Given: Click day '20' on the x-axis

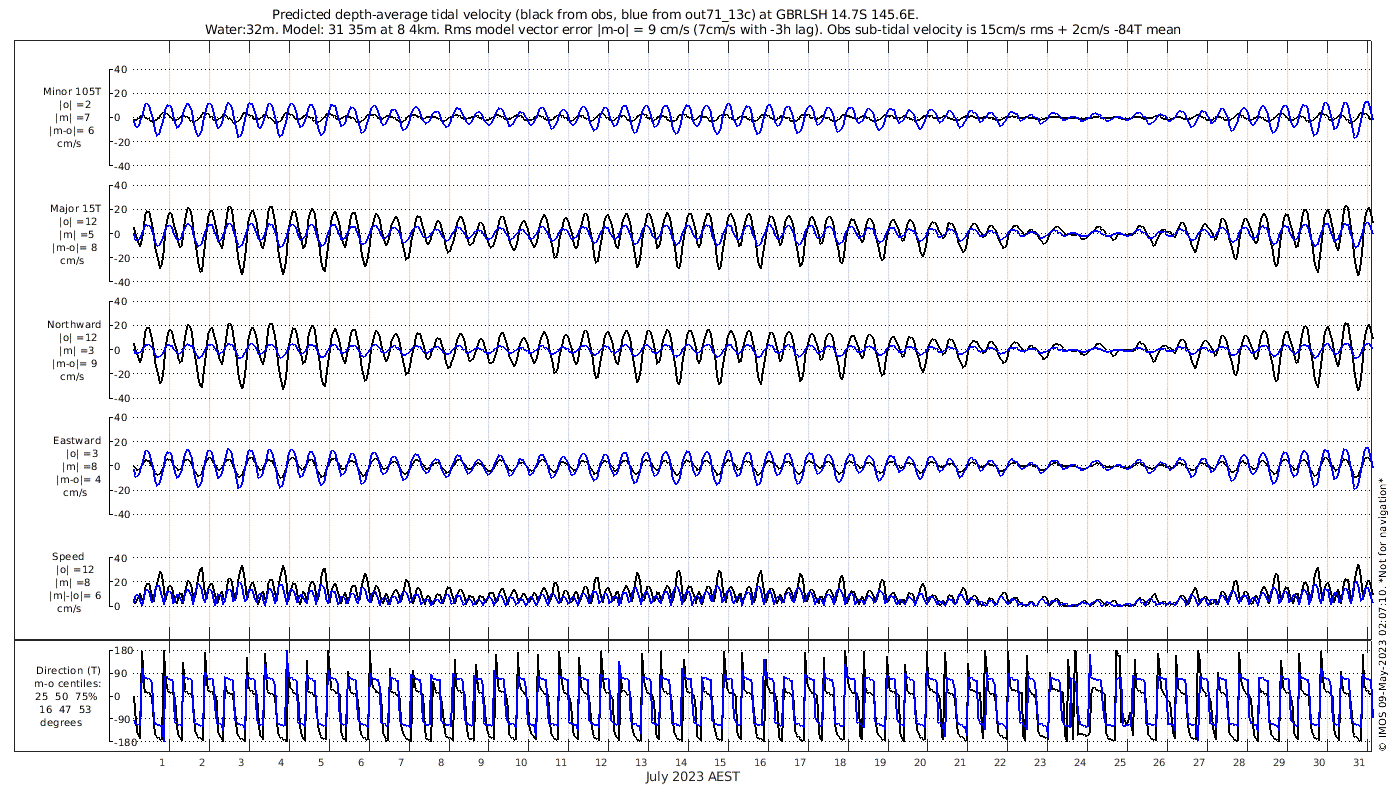Looking at the screenshot, I should [919, 762].
